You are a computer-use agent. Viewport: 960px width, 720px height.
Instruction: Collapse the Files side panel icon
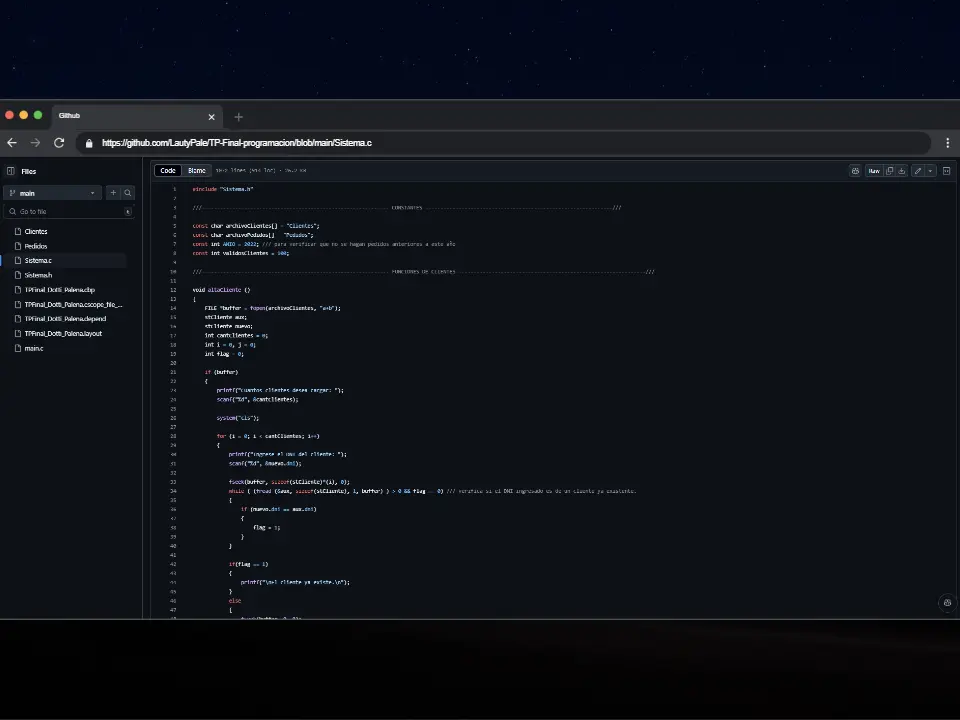click(10, 171)
